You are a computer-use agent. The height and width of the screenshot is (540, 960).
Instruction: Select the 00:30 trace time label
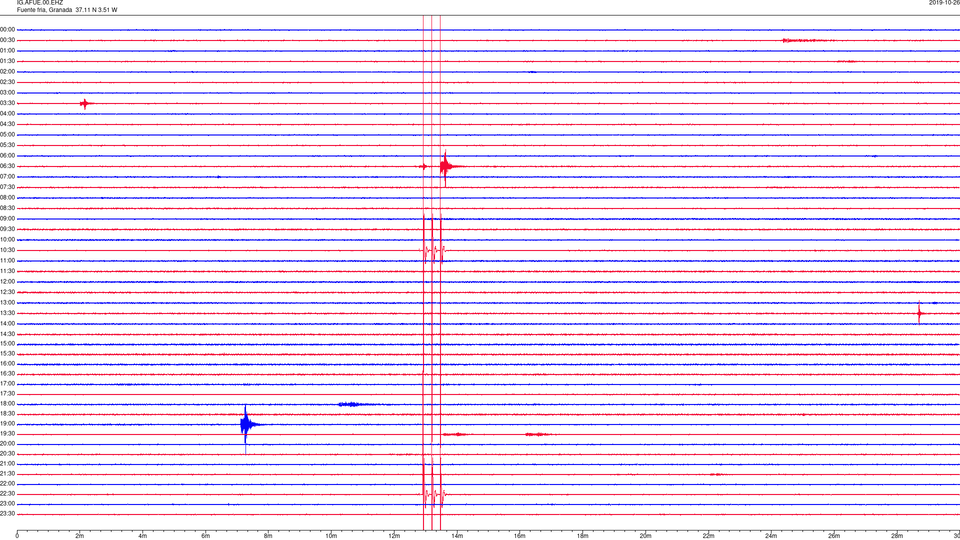7,40
